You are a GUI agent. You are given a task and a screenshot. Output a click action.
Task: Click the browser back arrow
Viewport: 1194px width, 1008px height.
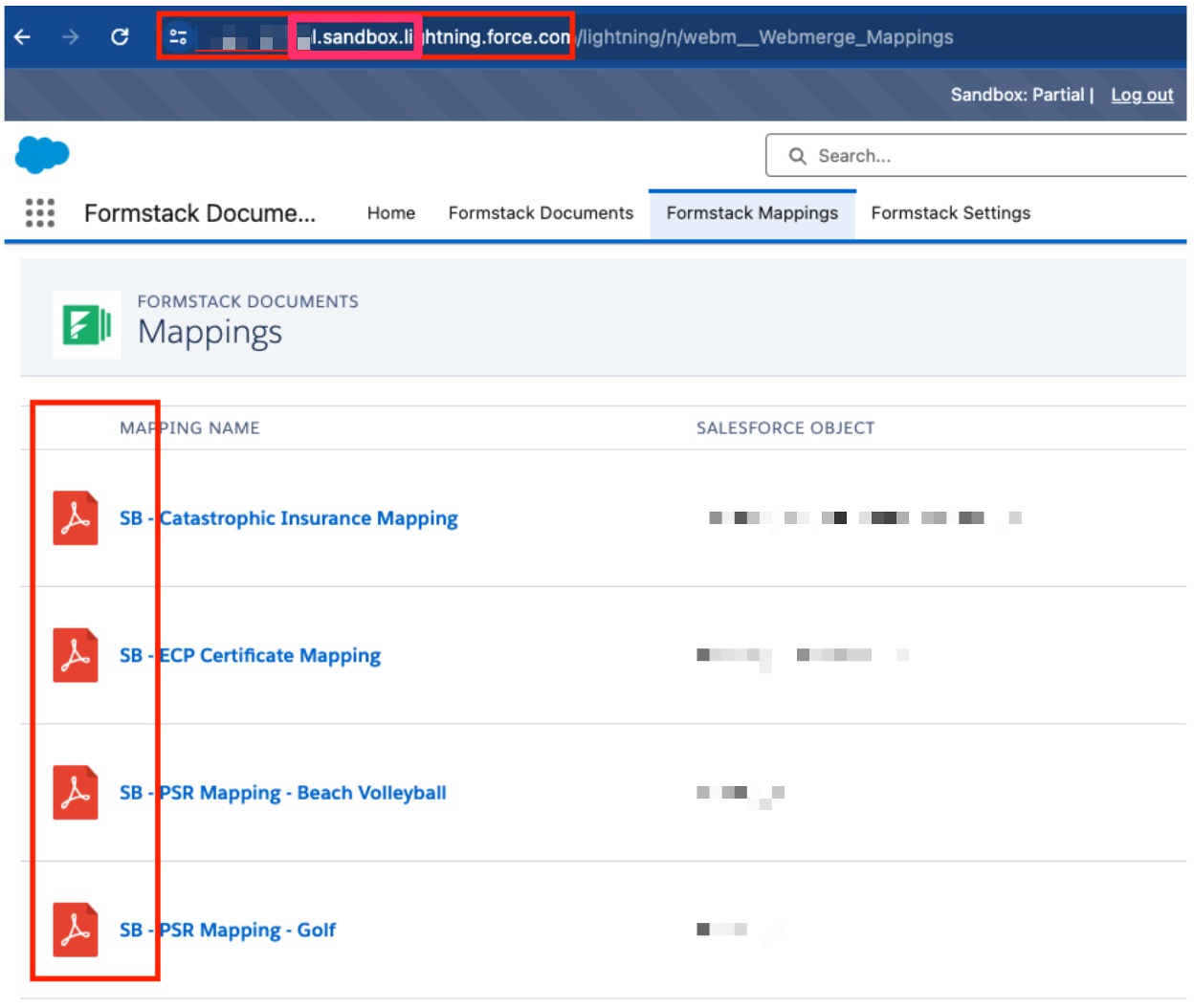coord(23,37)
